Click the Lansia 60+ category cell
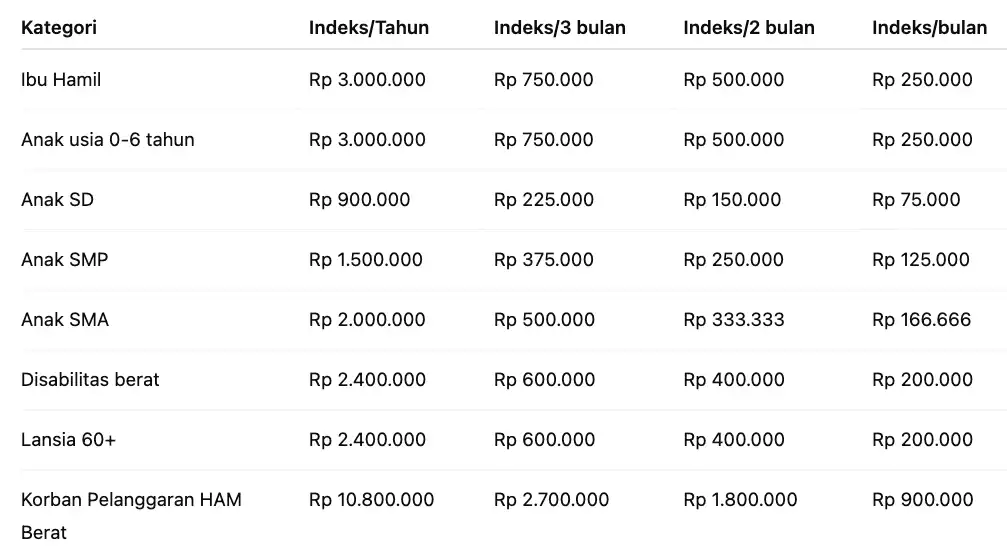The image size is (1007, 548). 68,440
